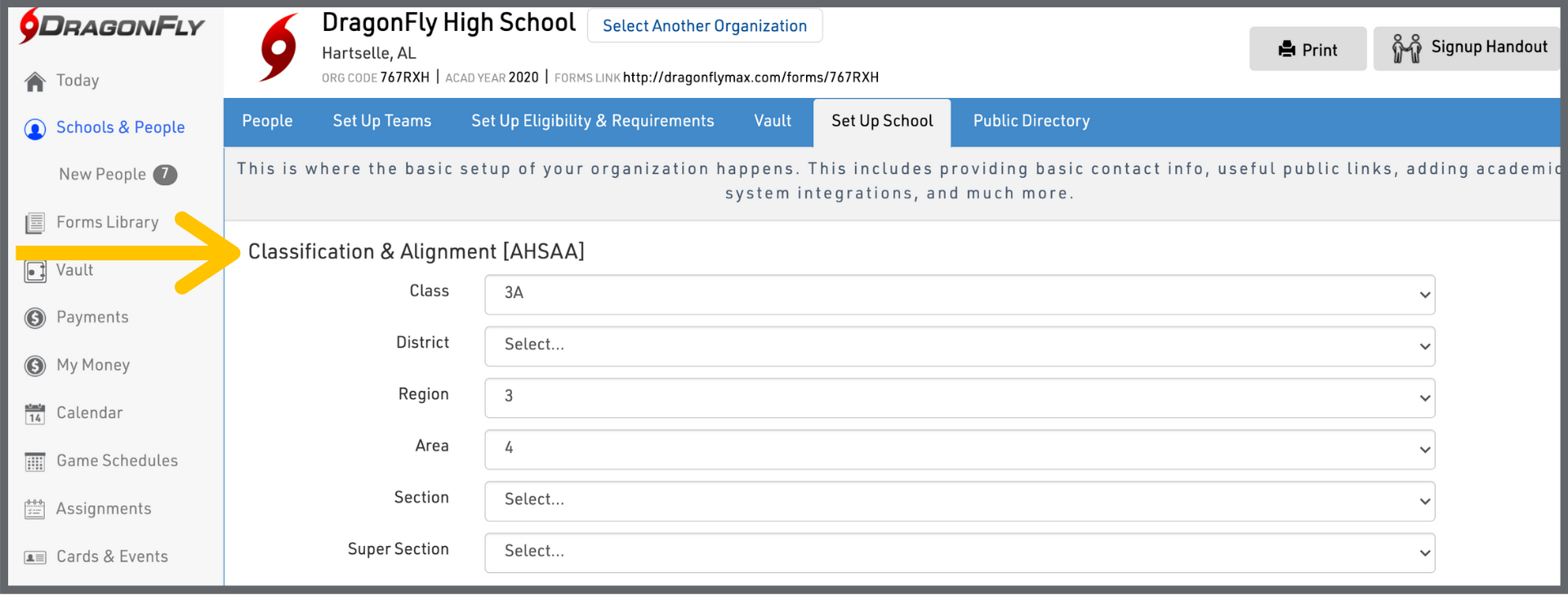Open the Calendar icon in sidebar
Viewport: 1568px width, 595px height.
(x=35, y=414)
